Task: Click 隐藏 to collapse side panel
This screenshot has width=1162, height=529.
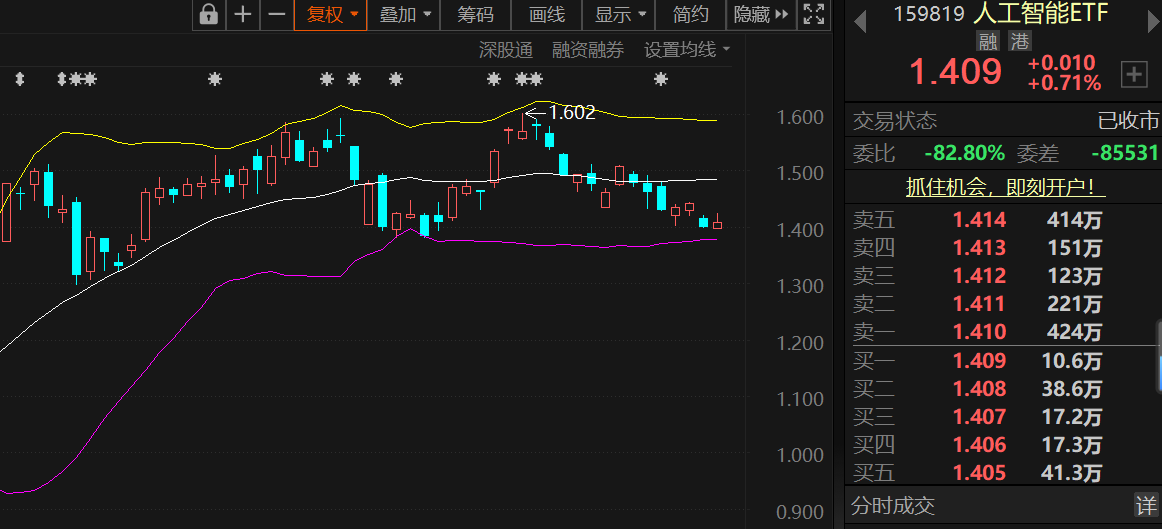Action: [761, 14]
